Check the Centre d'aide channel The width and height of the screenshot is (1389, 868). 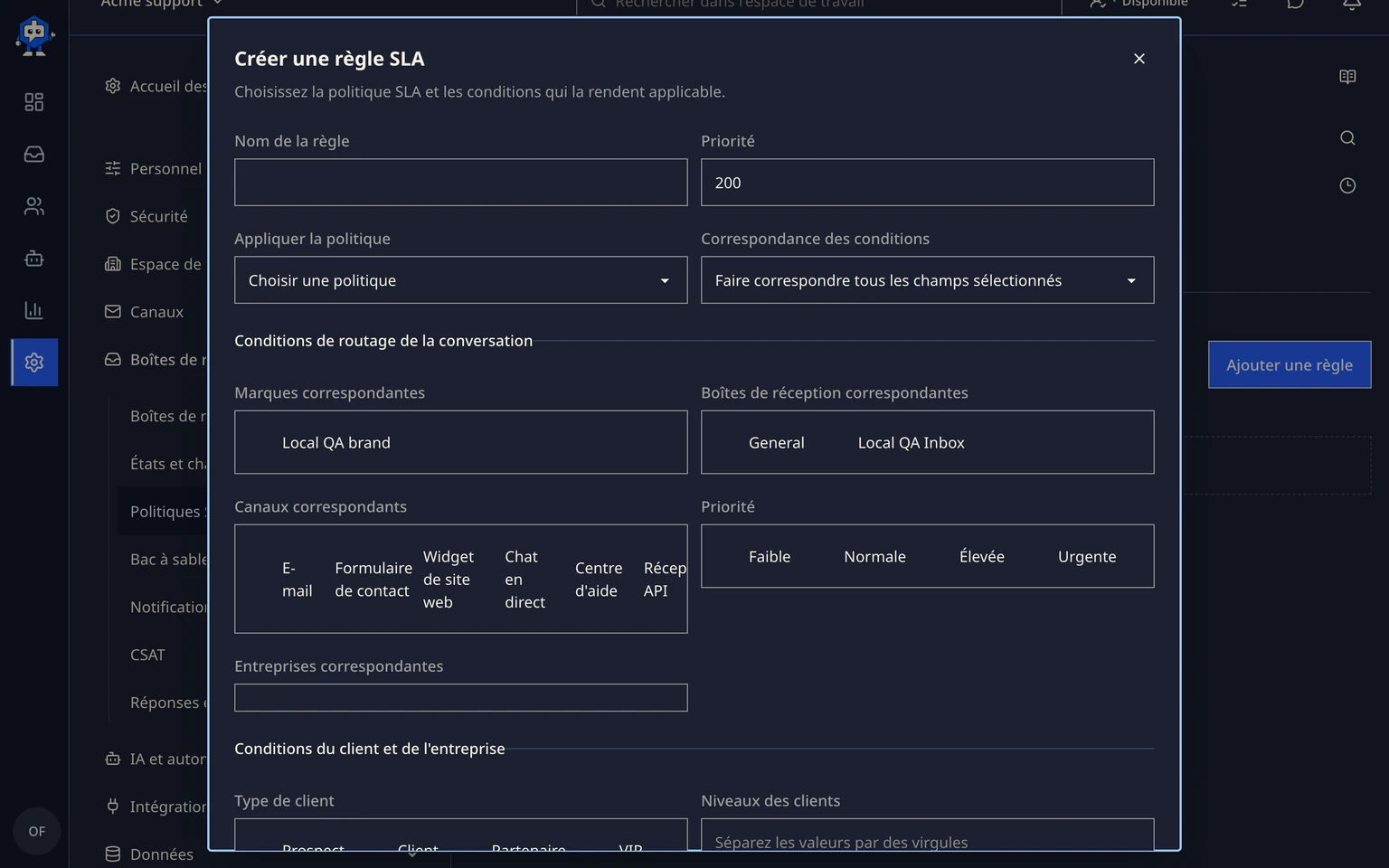click(599, 580)
